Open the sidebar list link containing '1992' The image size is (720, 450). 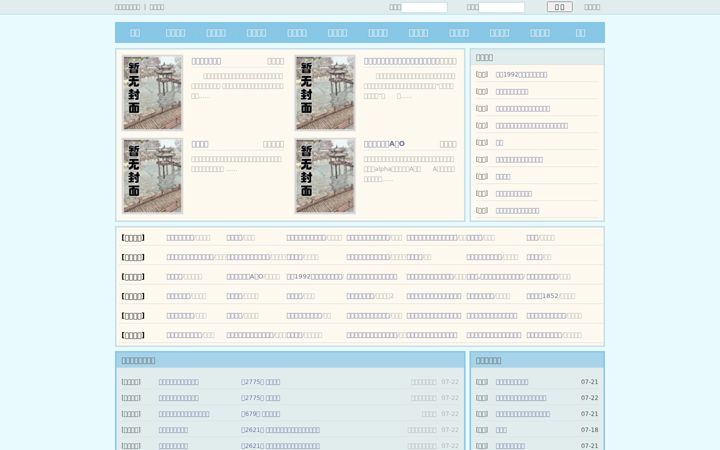tap(521, 74)
